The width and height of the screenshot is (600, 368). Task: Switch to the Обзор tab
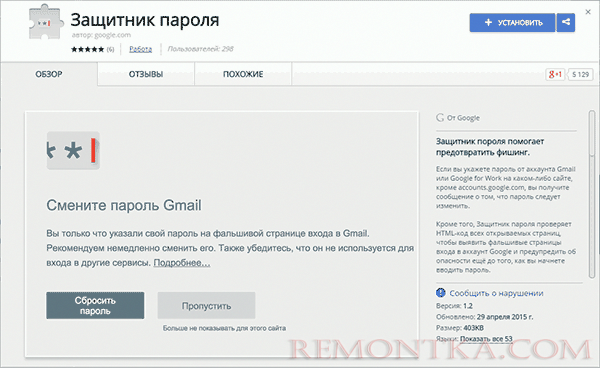49,74
